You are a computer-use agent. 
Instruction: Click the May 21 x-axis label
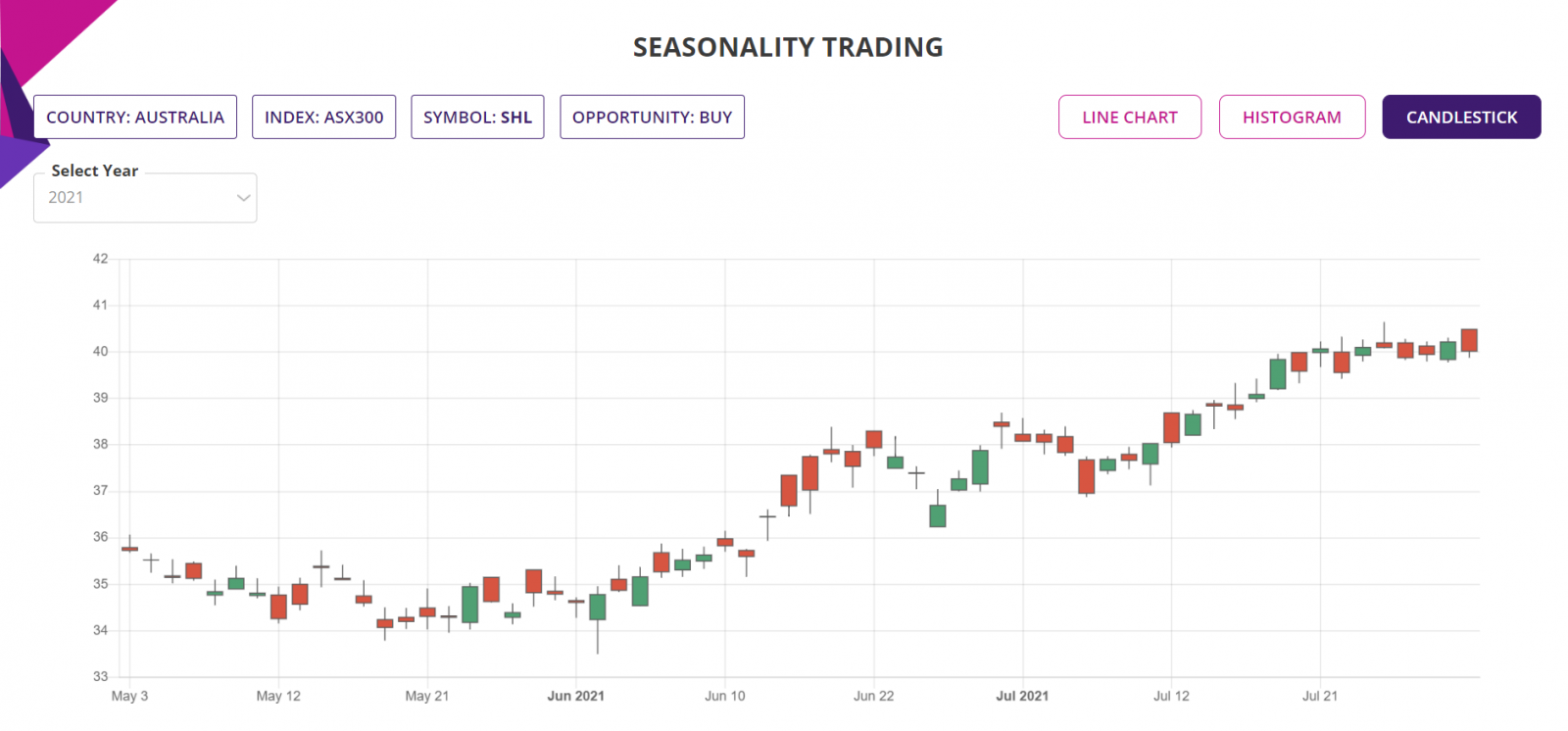point(426,696)
